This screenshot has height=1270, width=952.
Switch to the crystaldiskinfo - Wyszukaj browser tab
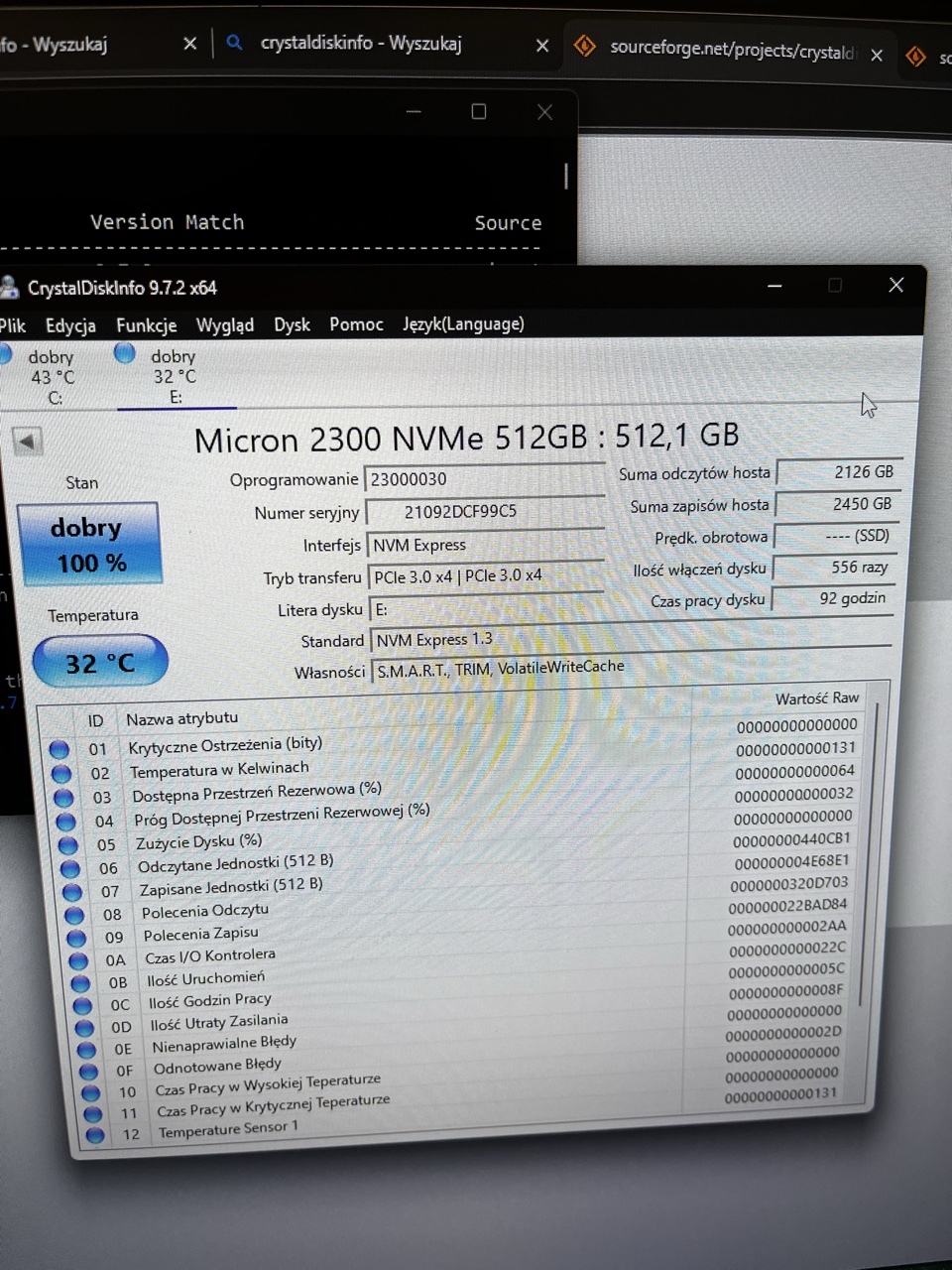360,43
